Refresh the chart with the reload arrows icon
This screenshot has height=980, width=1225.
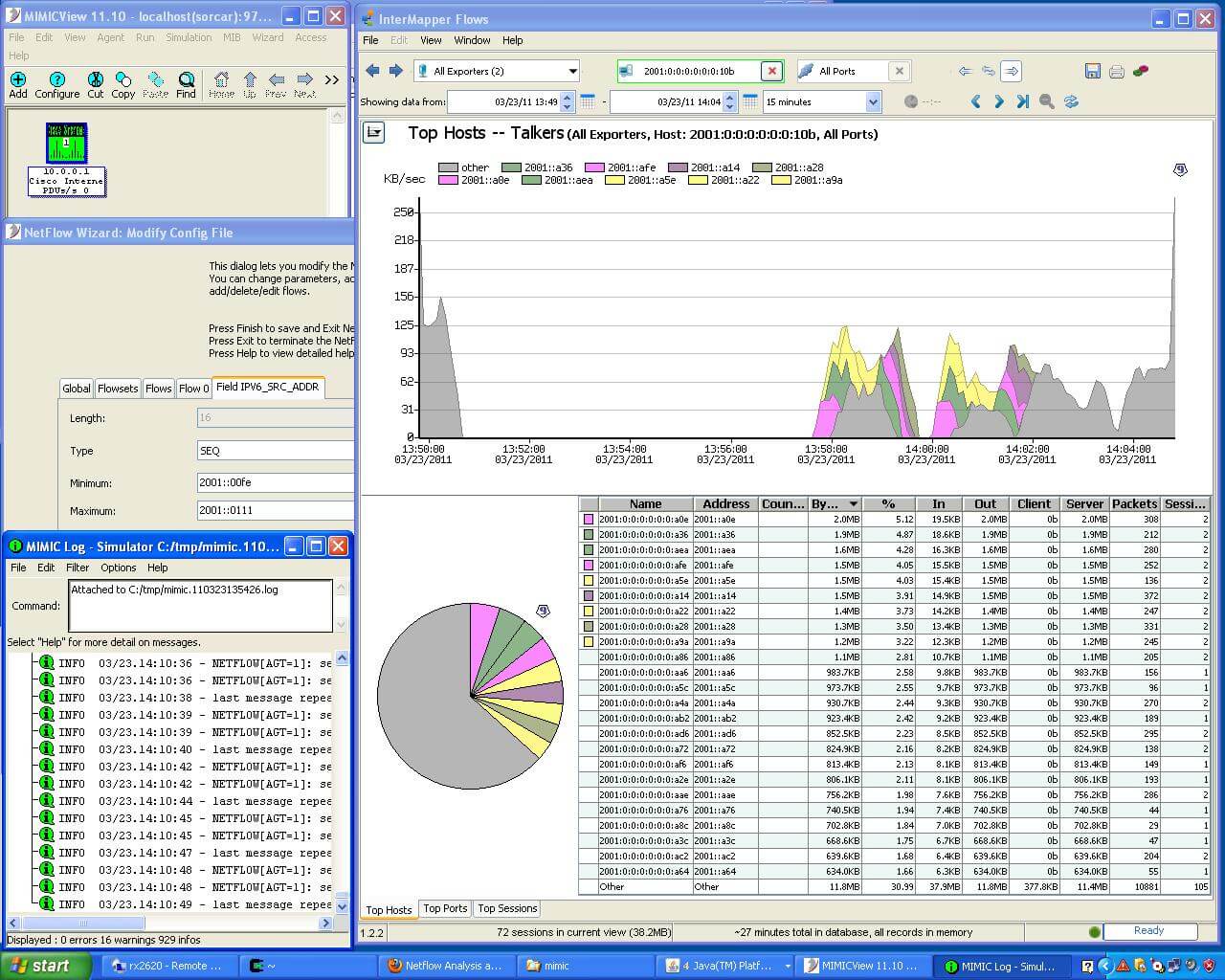tap(1071, 101)
